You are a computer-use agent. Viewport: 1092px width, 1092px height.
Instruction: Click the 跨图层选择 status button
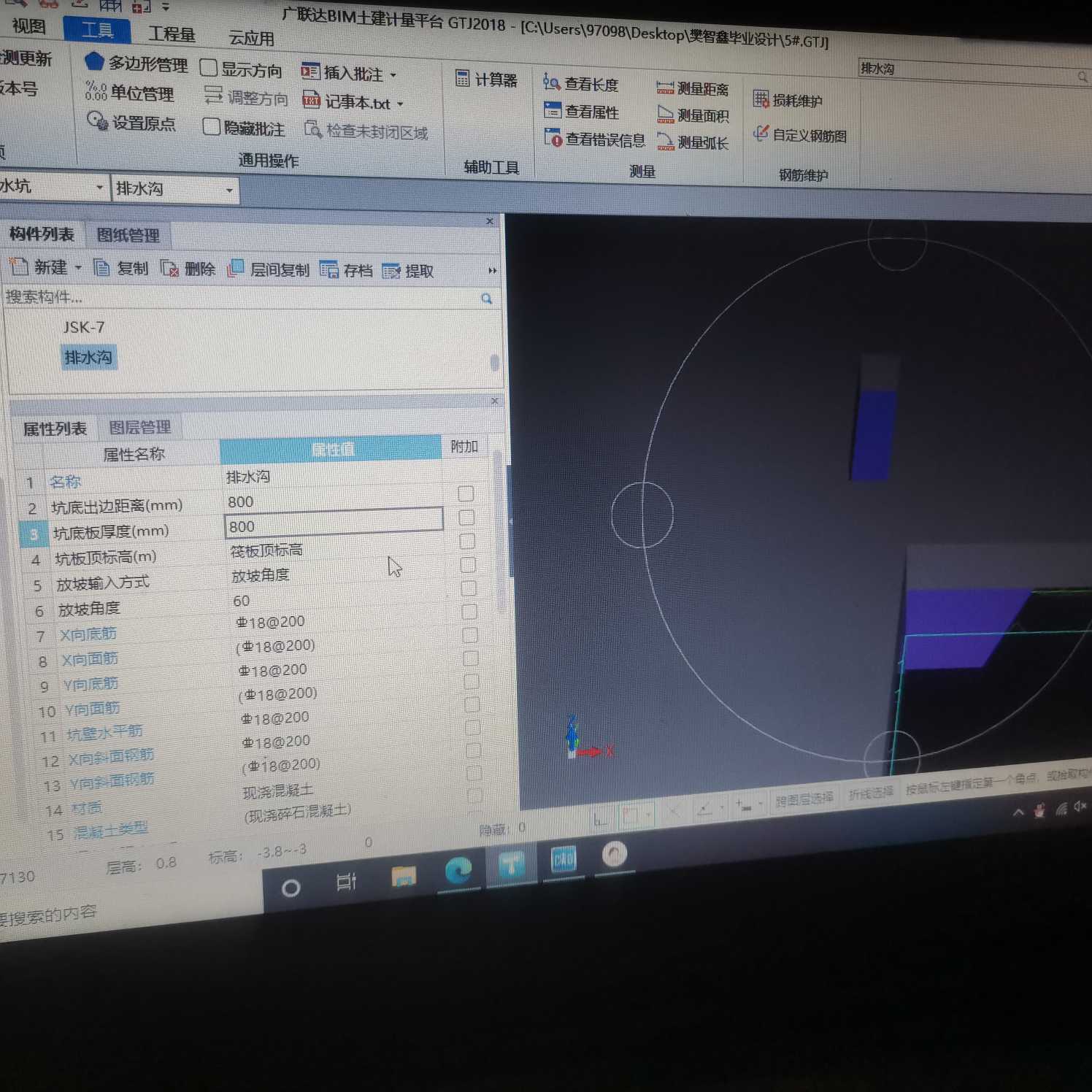pyautogui.click(x=804, y=799)
